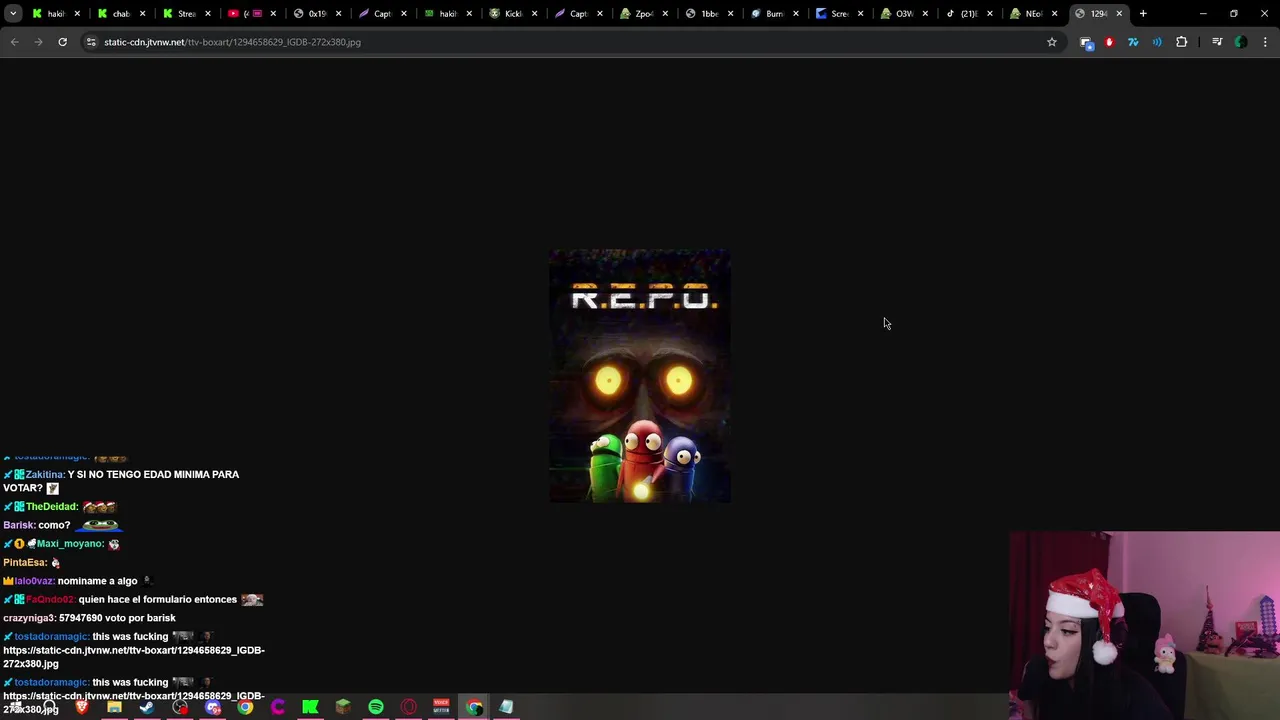Open the media control toolbar icon
Screen dimensions: 1280x720
point(1217,42)
